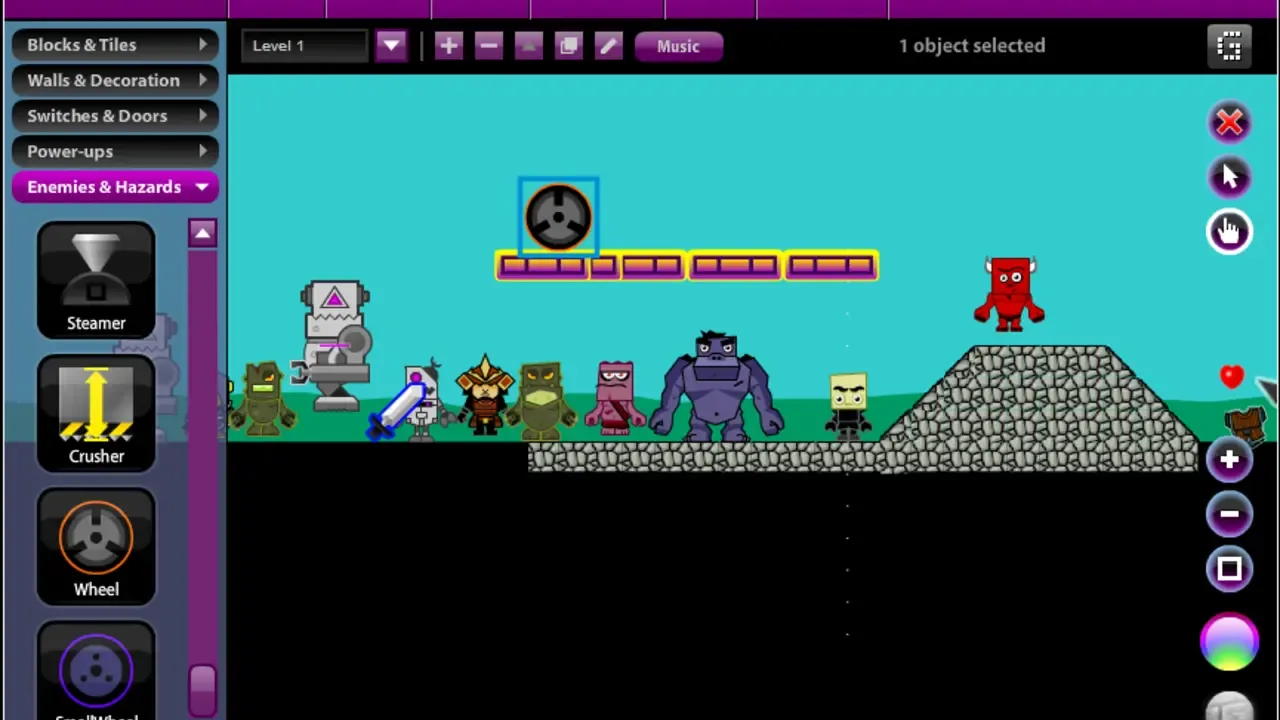
Task: Open the level selector dropdown arrow
Action: [391, 46]
